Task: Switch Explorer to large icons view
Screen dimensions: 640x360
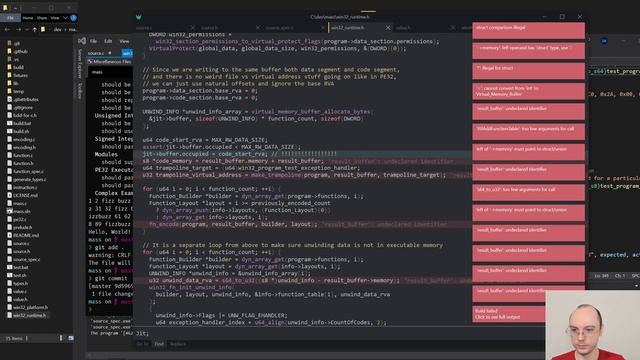Action: (x=71, y=338)
